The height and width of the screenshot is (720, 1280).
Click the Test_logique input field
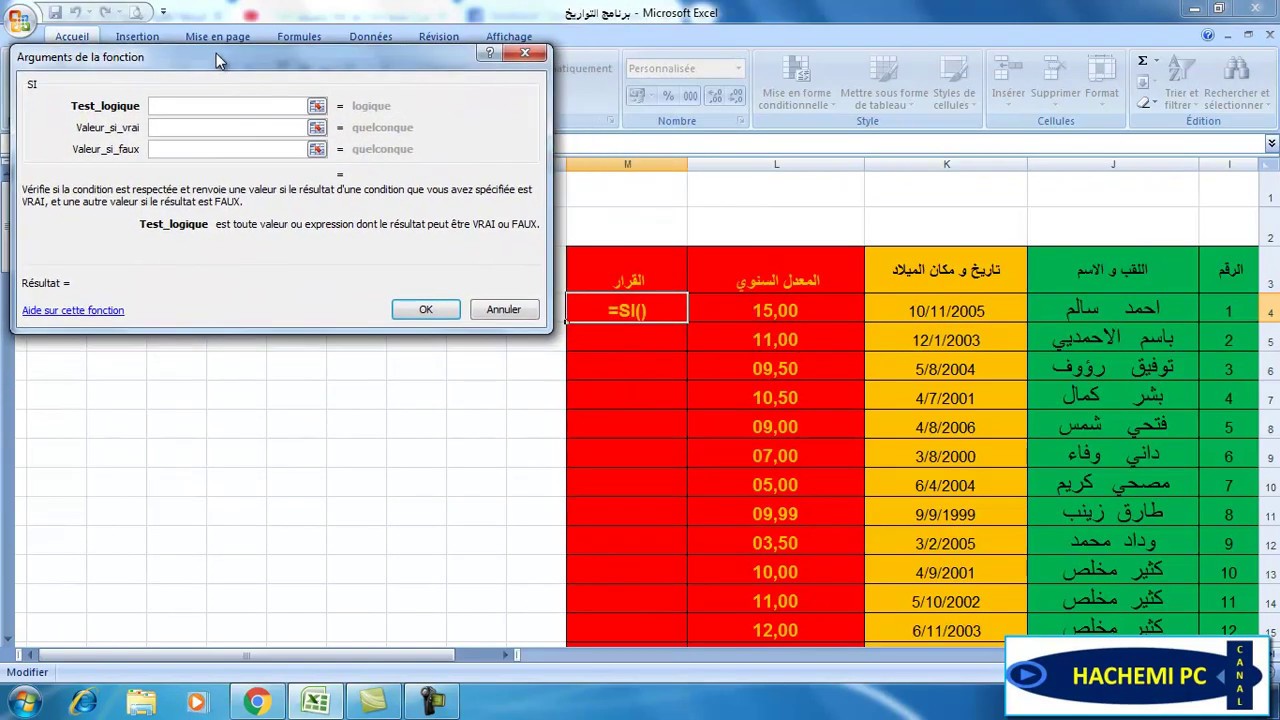click(228, 106)
